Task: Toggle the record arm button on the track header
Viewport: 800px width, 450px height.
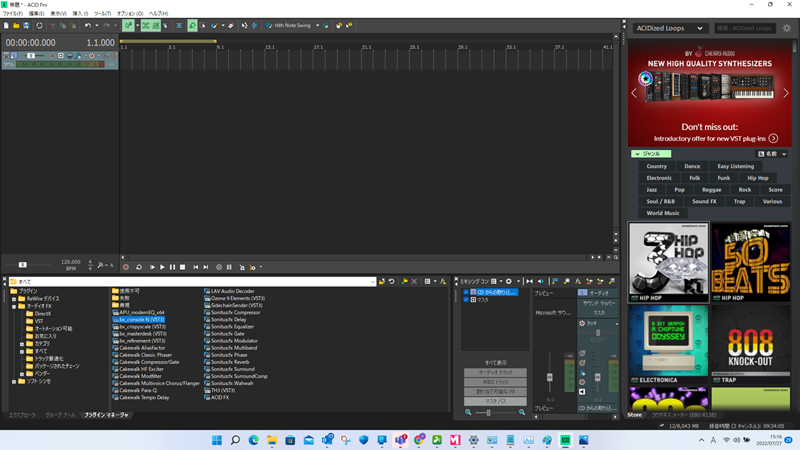Action: pos(52,56)
